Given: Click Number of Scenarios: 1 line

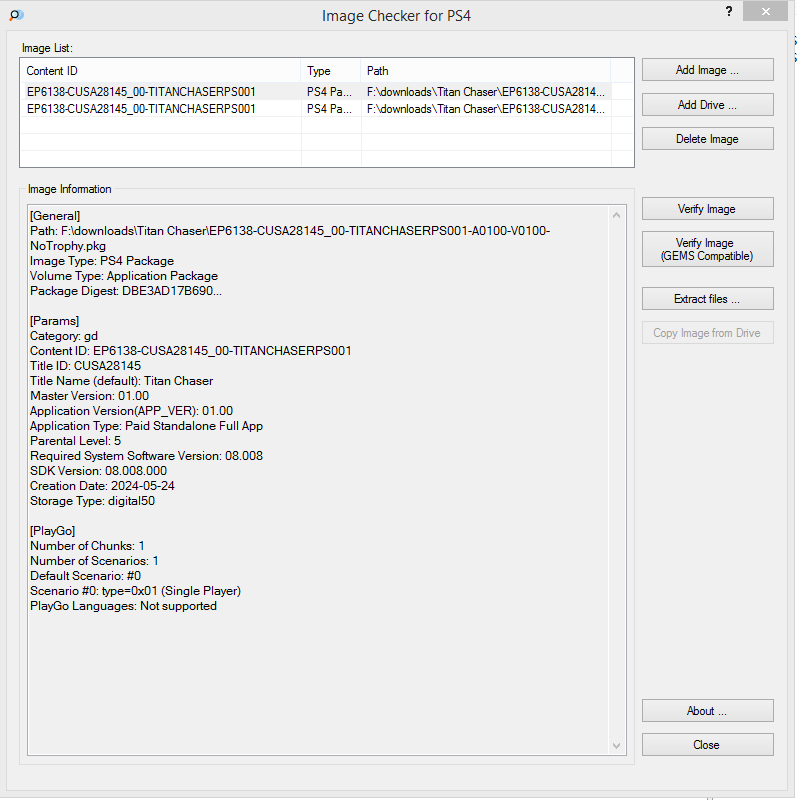Looking at the screenshot, I should click(94, 561).
